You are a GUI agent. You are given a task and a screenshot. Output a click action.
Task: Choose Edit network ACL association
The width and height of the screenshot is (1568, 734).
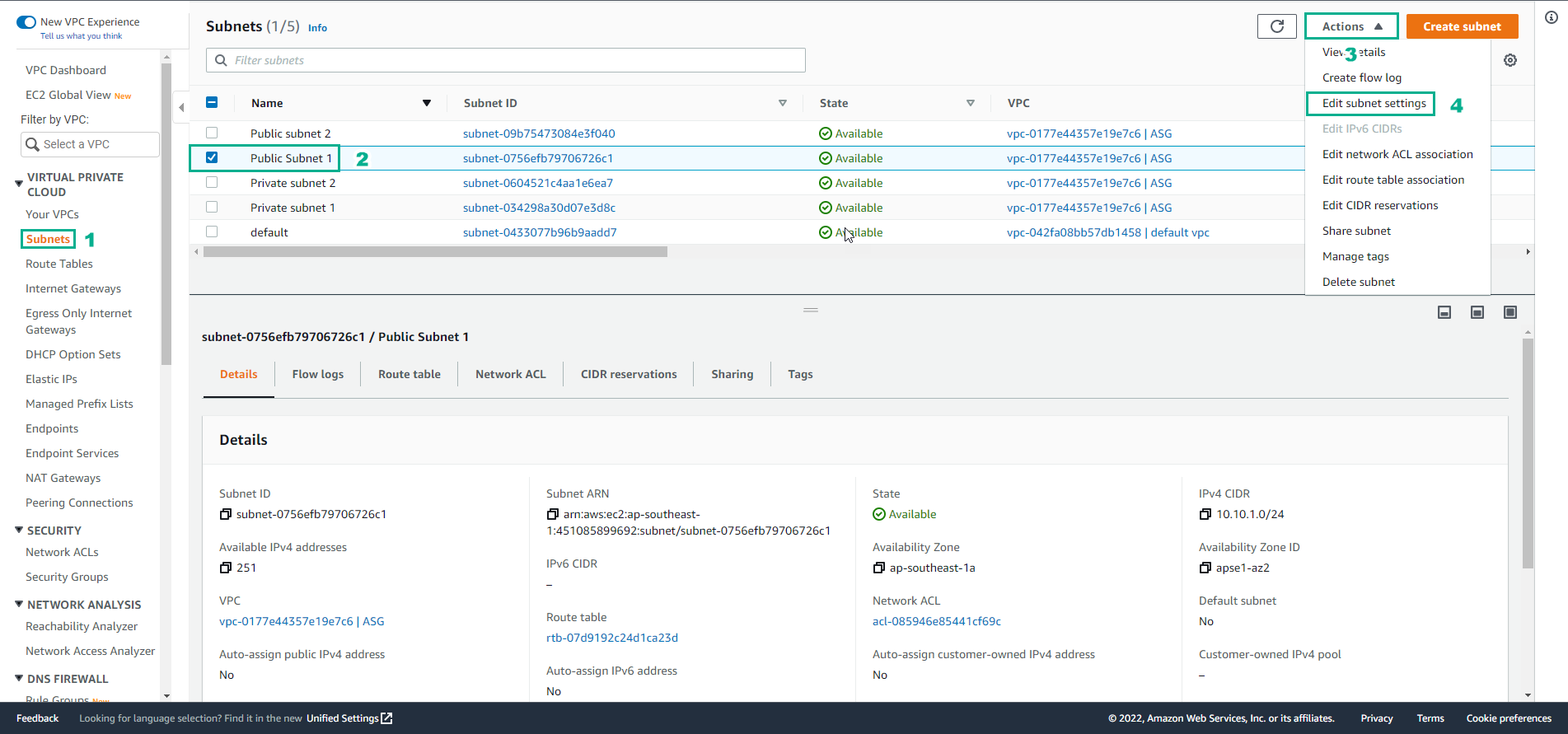pyautogui.click(x=1397, y=154)
